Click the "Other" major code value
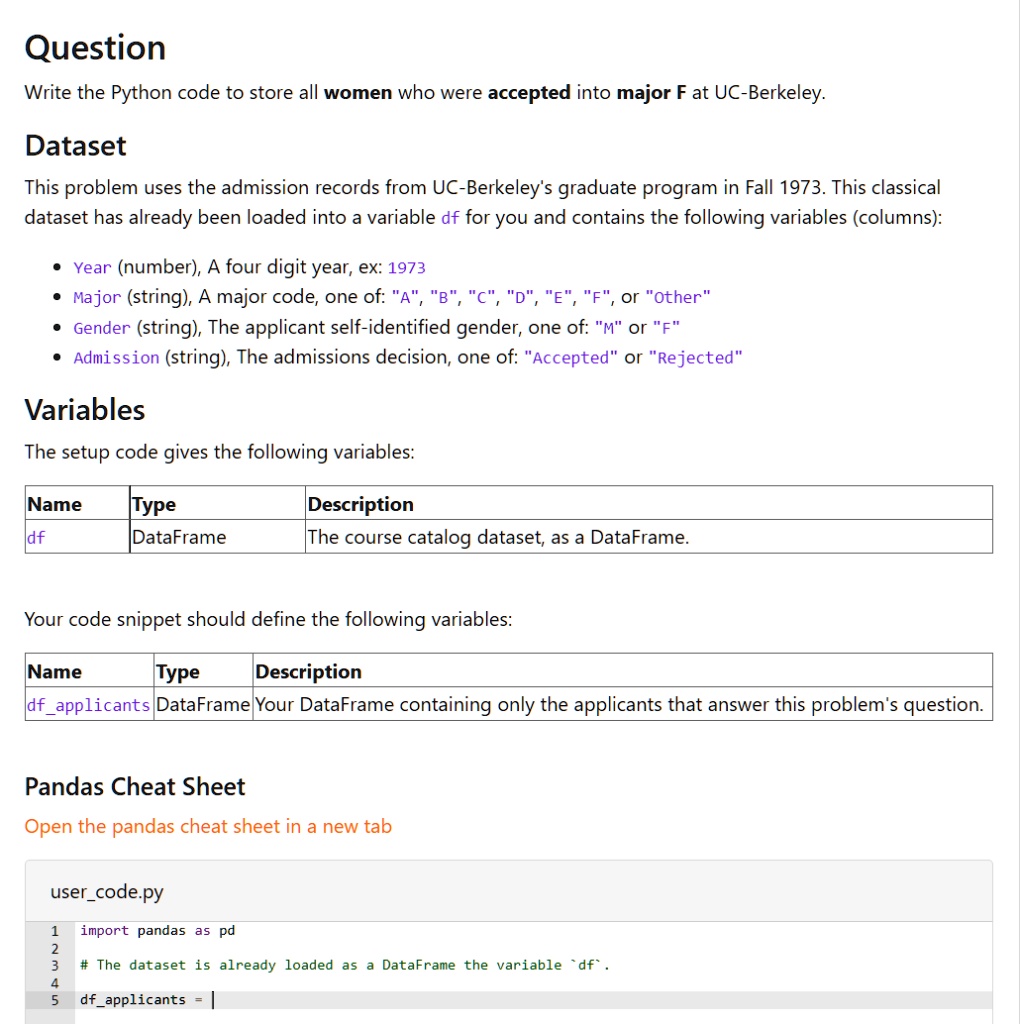 pyautogui.click(x=678, y=298)
